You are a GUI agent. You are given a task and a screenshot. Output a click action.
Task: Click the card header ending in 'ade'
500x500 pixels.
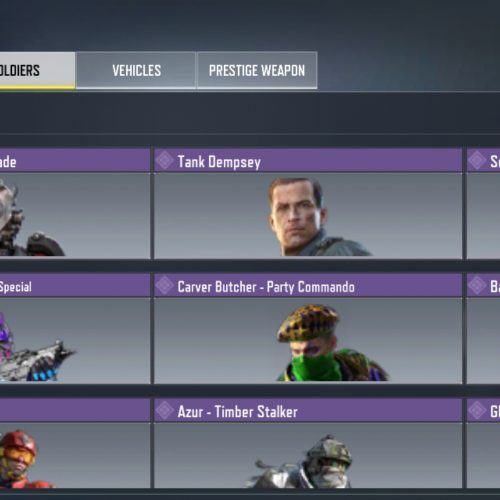(75, 161)
